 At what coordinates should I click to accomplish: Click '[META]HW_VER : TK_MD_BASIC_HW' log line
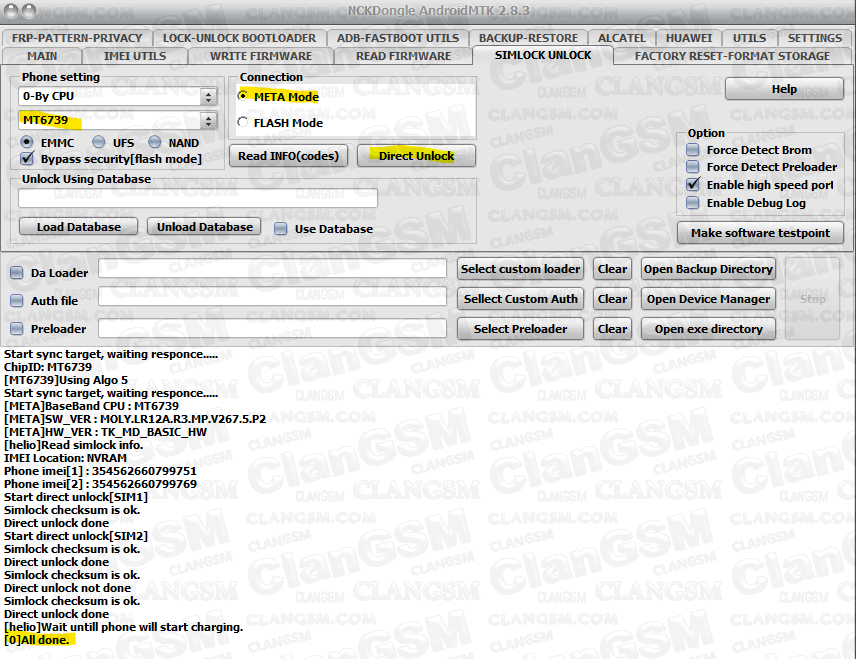[x=105, y=432]
